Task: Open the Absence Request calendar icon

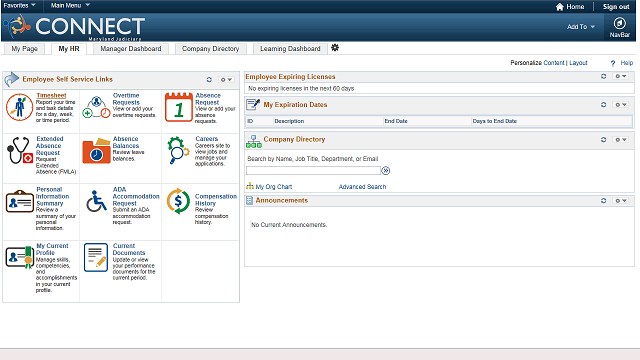Action: tap(178, 107)
